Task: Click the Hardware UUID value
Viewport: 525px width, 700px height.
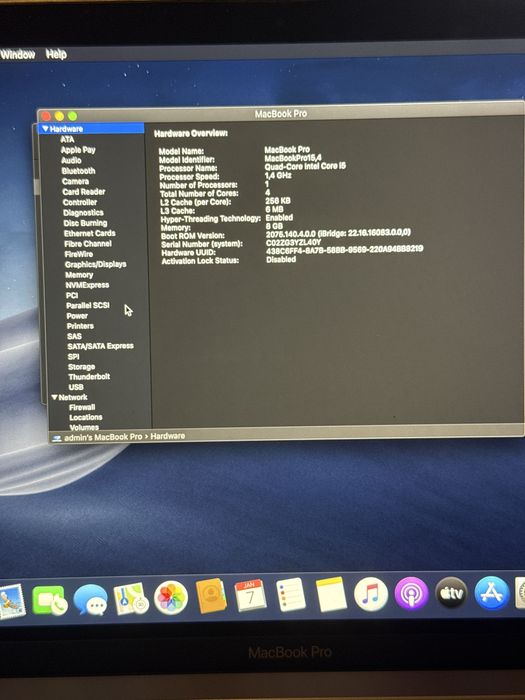Action: click(x=344, y=249)
